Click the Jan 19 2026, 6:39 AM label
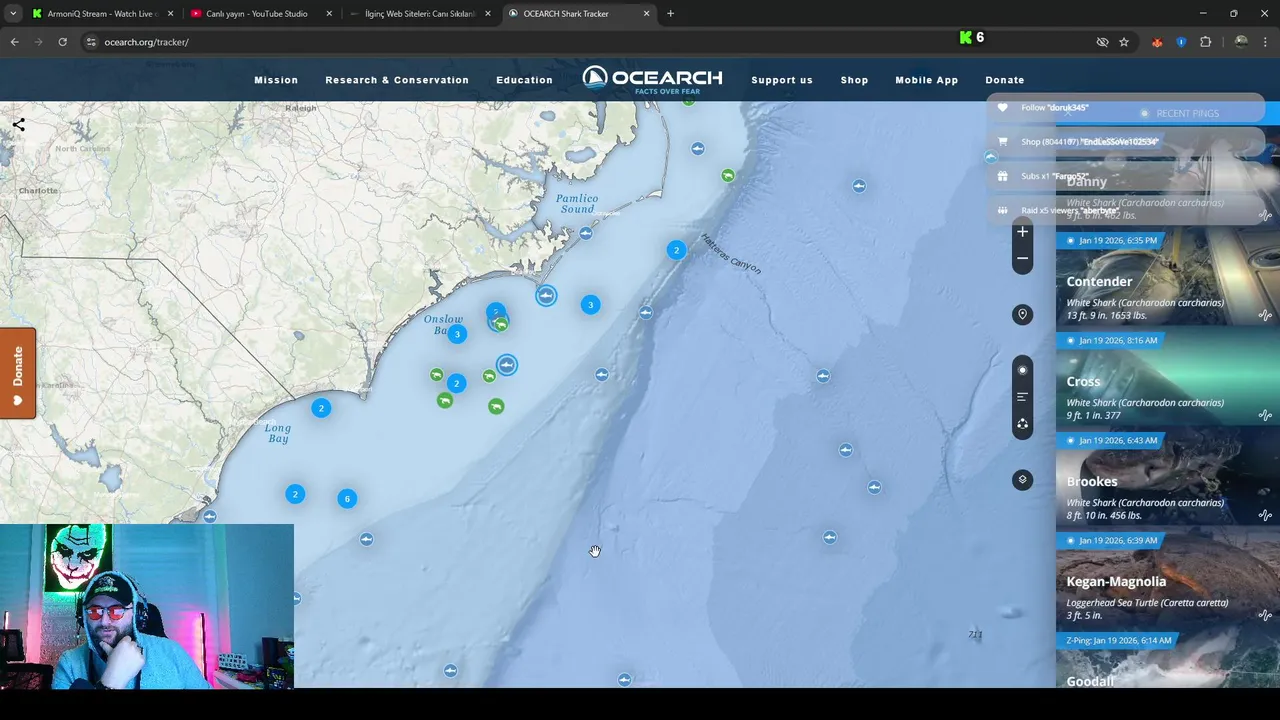The width and height of the screenshot is (1280, 720). [x=1112, y=540]
